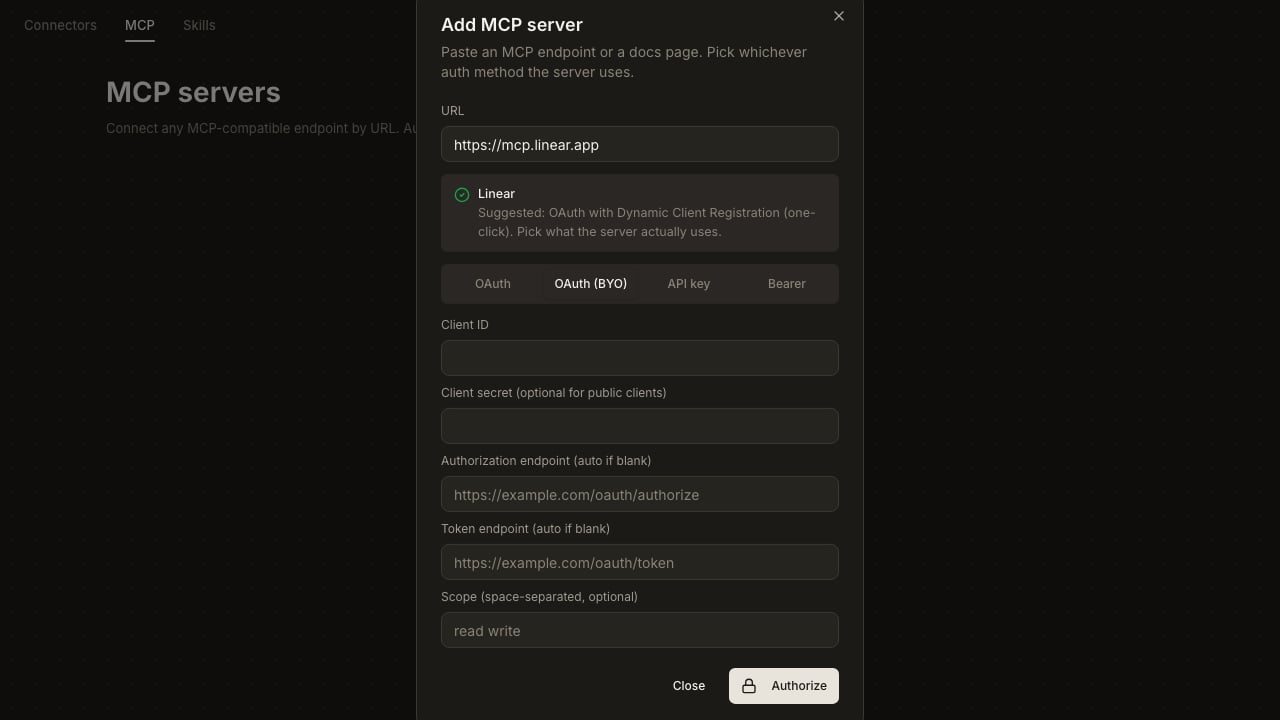The height and width of the screenshot is (720, 1280).
Task: Open the MCP tab in background page
Action: pyautogui.click(x=140, y=25)
